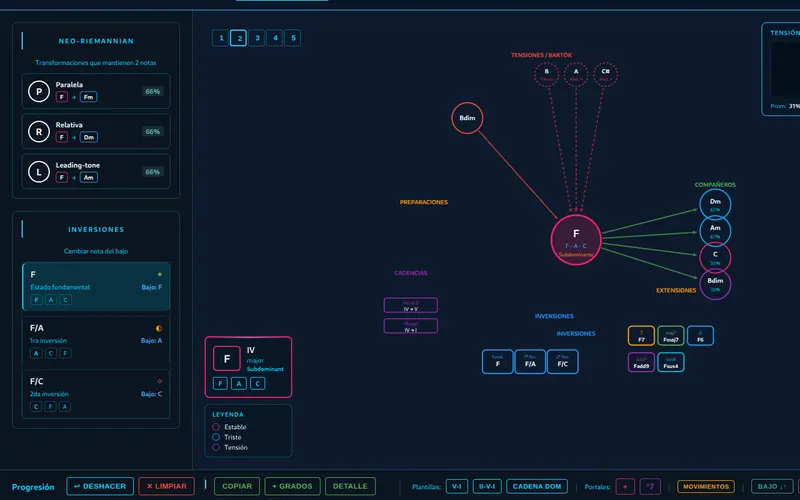Select the dashed C# tension node
Screen dimensions: 800x500
pos(606,74)
